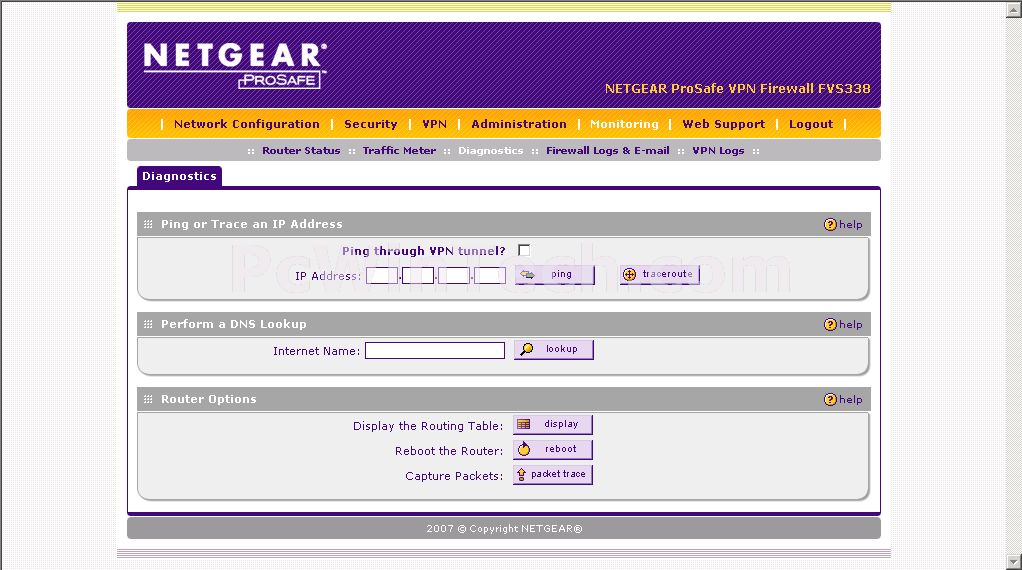The height and width of the screenshot is (570, 1022).
Task: Click the lookup button
Action: click(x=553, y=349)
